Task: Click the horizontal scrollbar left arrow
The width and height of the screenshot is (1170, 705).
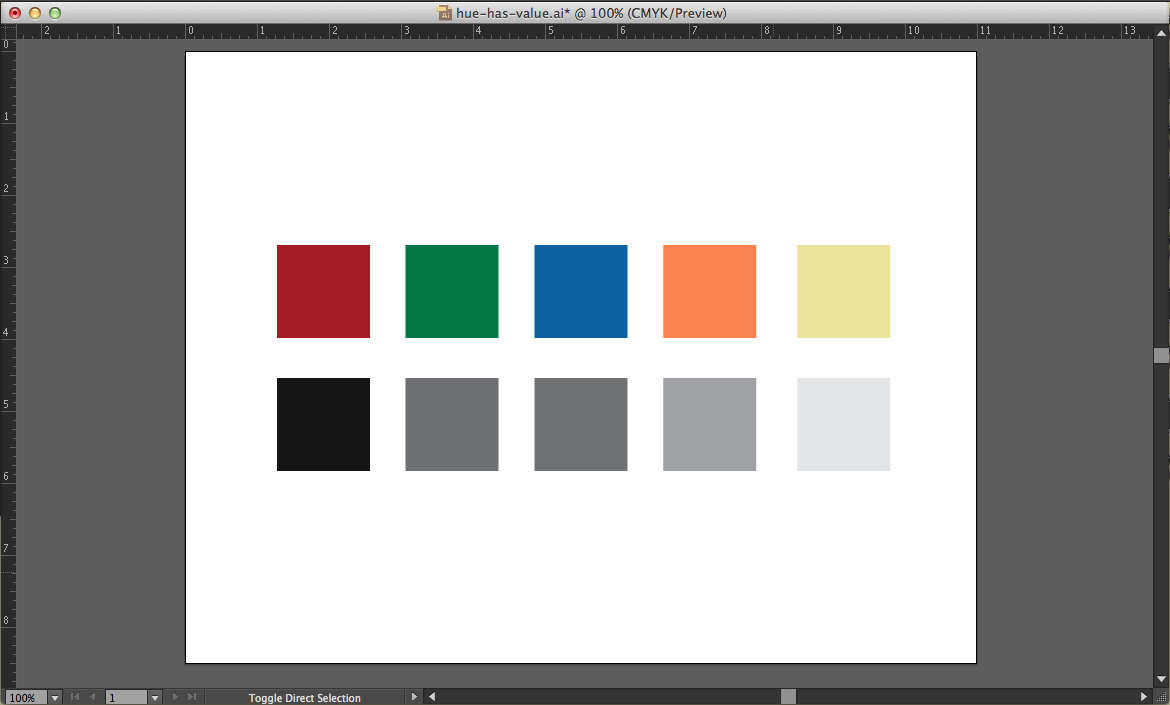Action: pos(431,697)
